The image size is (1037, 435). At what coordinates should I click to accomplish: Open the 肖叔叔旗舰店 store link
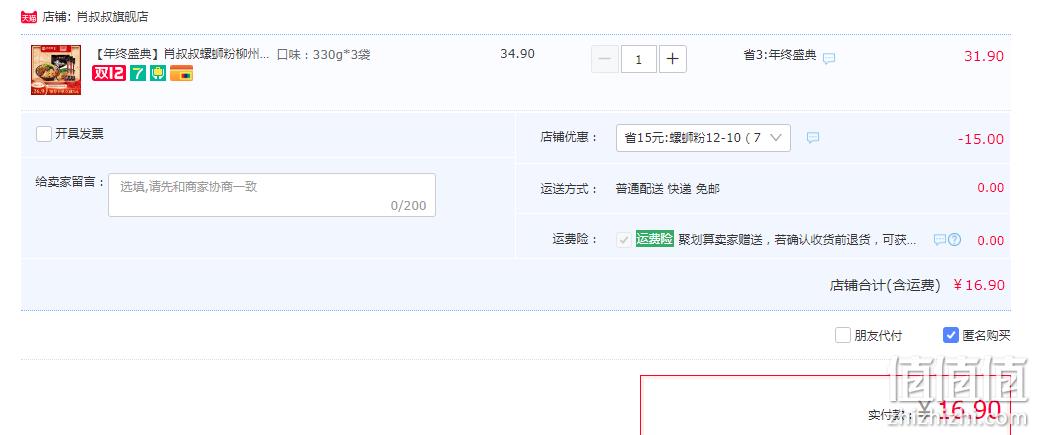tap(112, 17)
